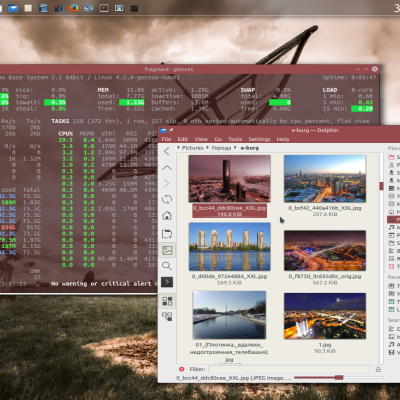Open search with the magnifier icon
The height and width of the screenshot is (400, 400).
tap(167, 266)
